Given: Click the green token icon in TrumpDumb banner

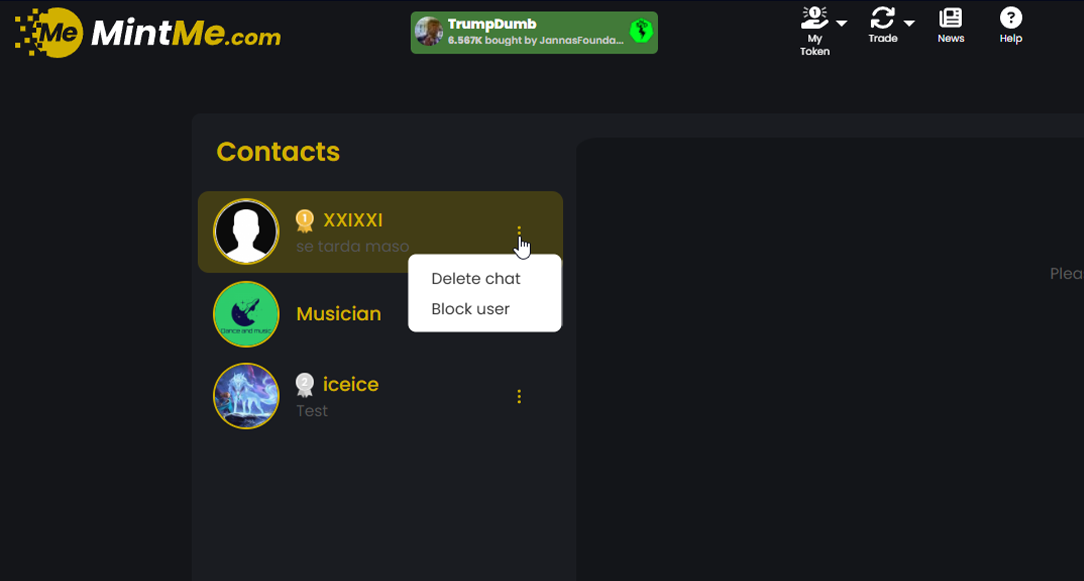Looking at the screenshot, I should pyautogui.click(x=641, y=31).
